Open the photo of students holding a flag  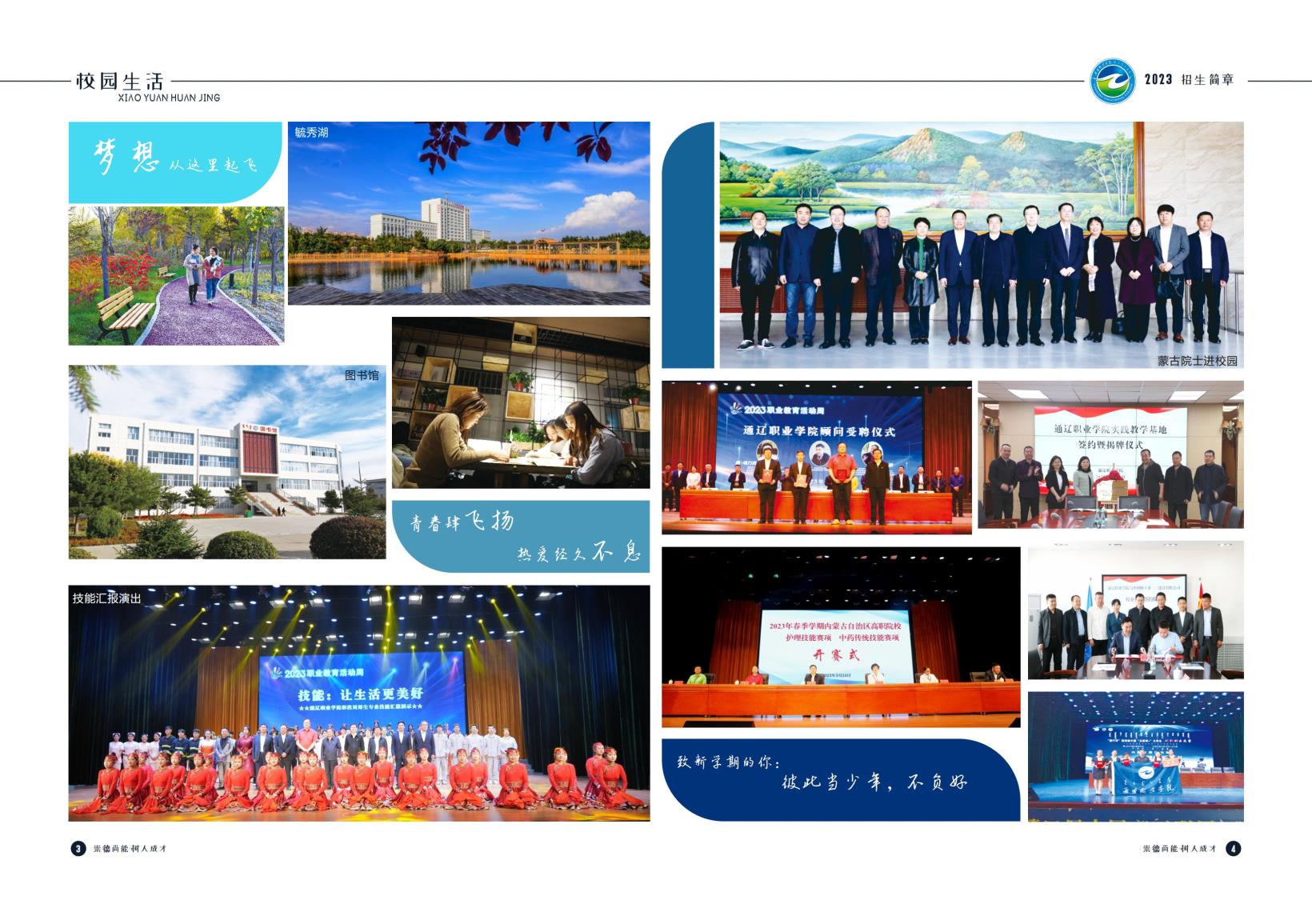coord(1135,756)
